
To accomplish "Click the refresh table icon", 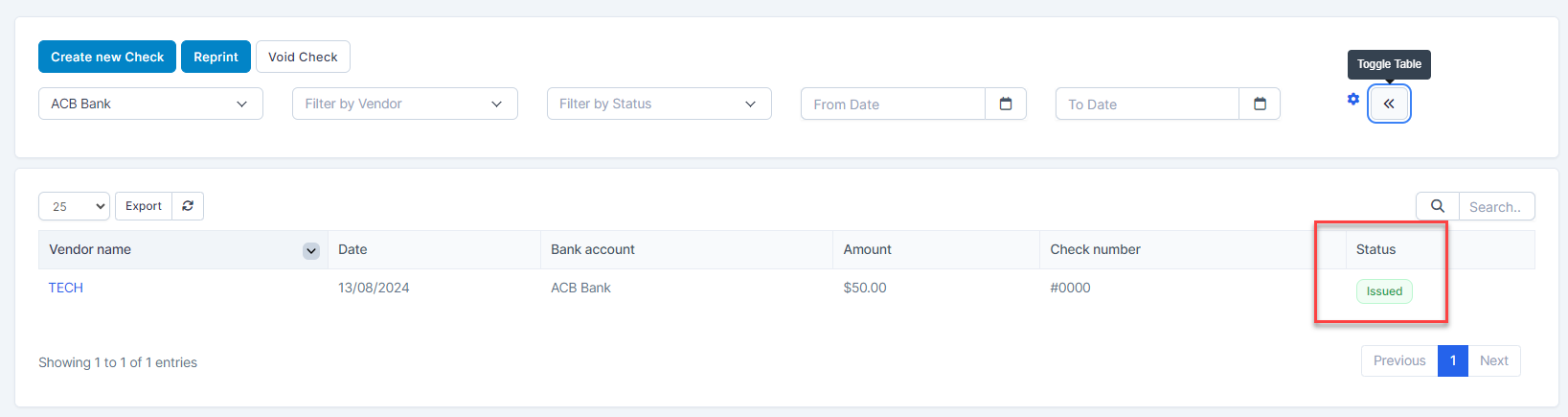I will [x=188, y=206].
